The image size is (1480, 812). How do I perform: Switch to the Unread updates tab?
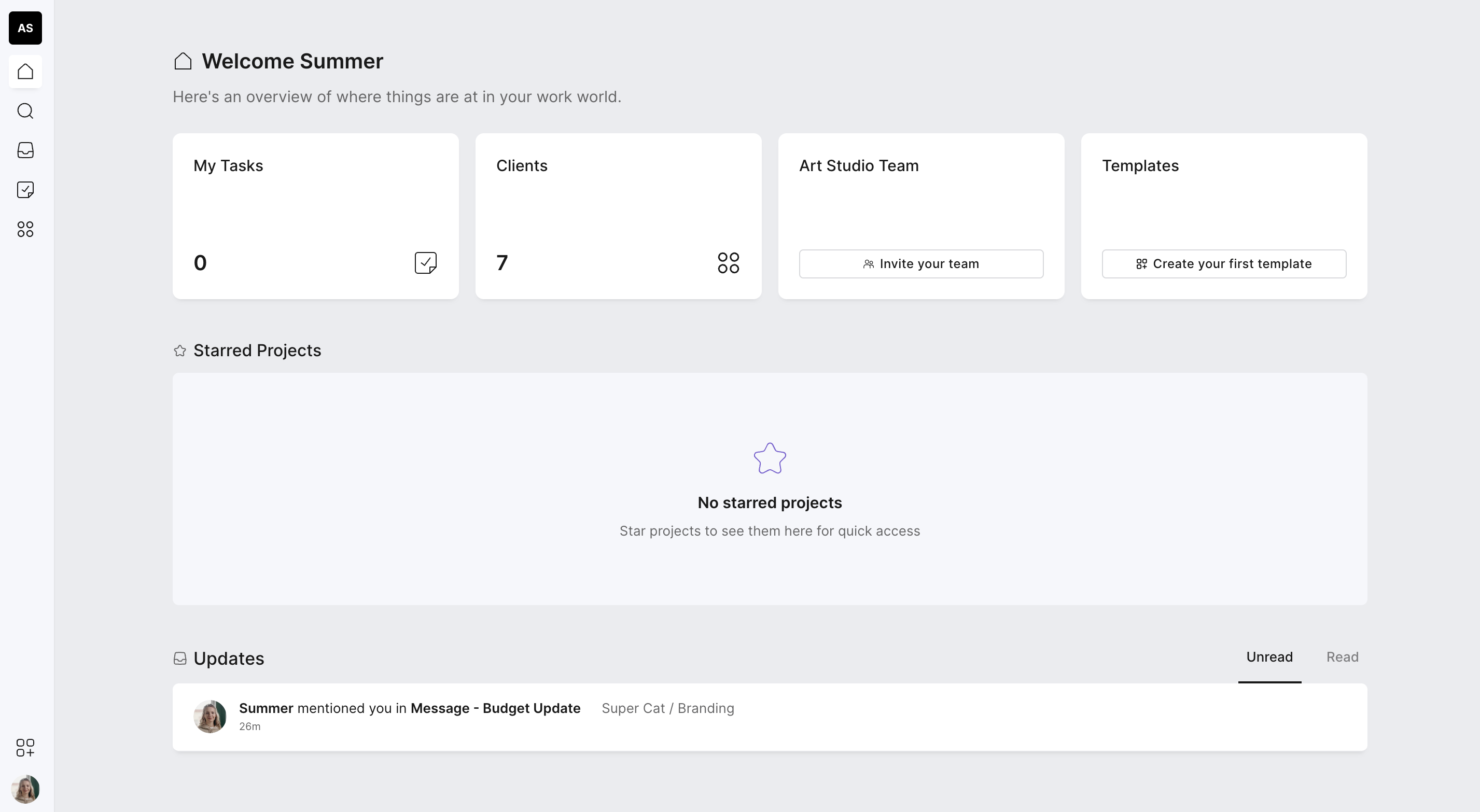tap(1268, 657)
